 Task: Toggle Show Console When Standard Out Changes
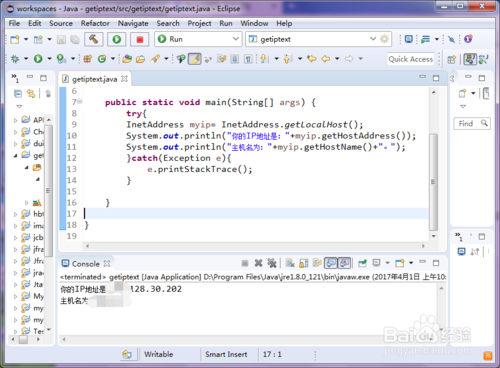(331, 263)
